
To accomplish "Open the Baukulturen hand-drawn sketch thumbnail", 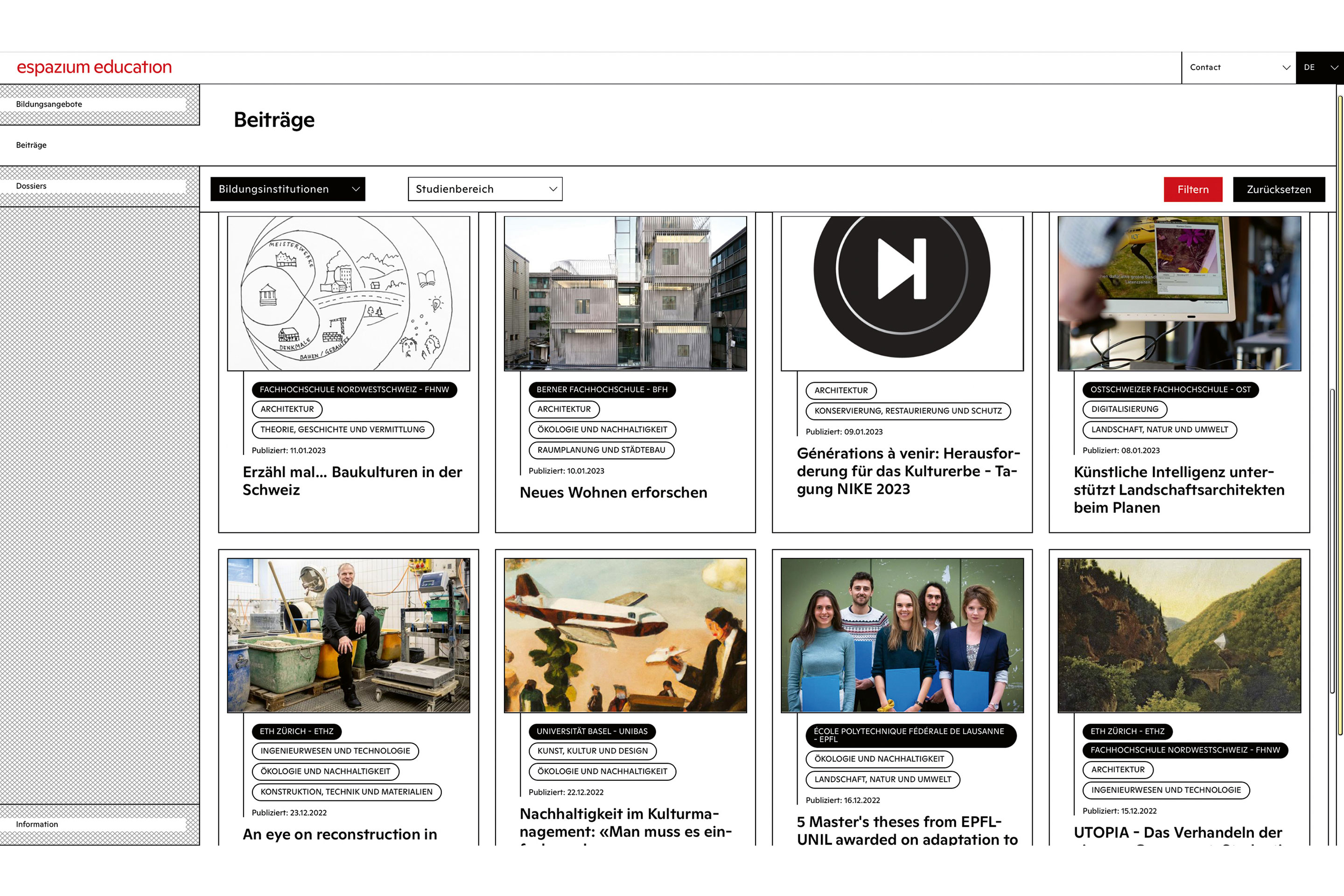I will 349,293.
